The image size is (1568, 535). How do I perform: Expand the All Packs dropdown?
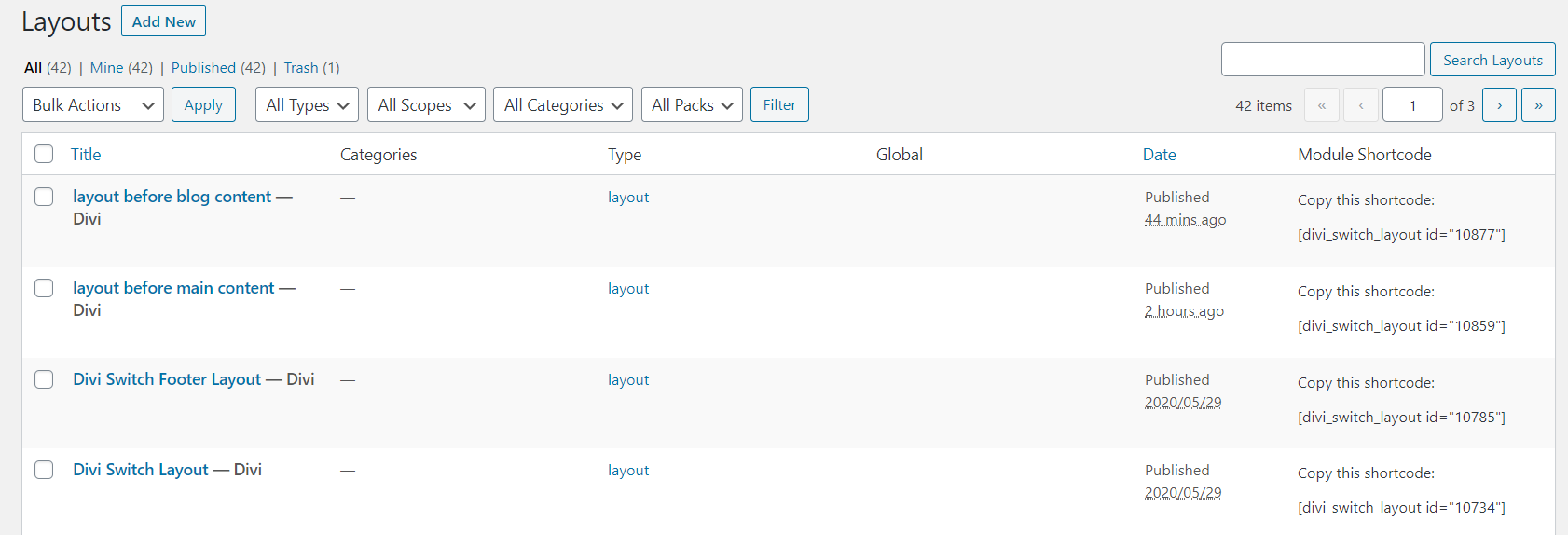click(x=692, y=105)
